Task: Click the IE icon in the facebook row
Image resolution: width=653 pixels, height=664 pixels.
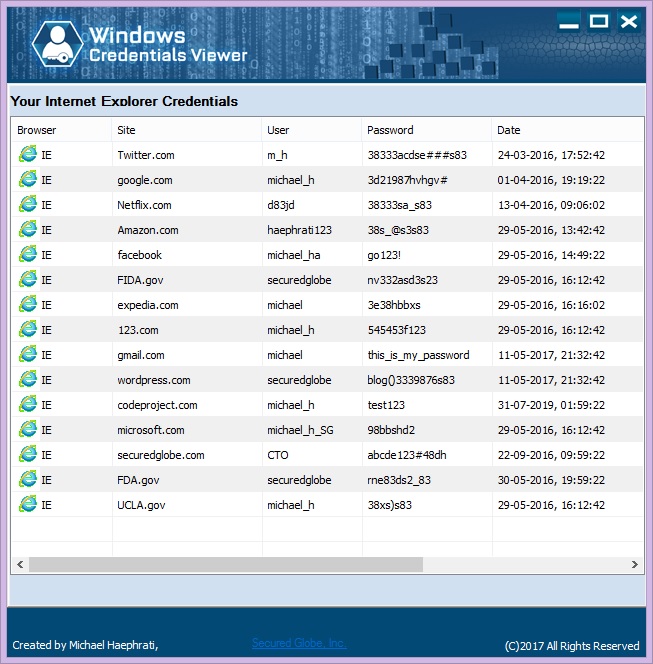Action: coord(28,255)
